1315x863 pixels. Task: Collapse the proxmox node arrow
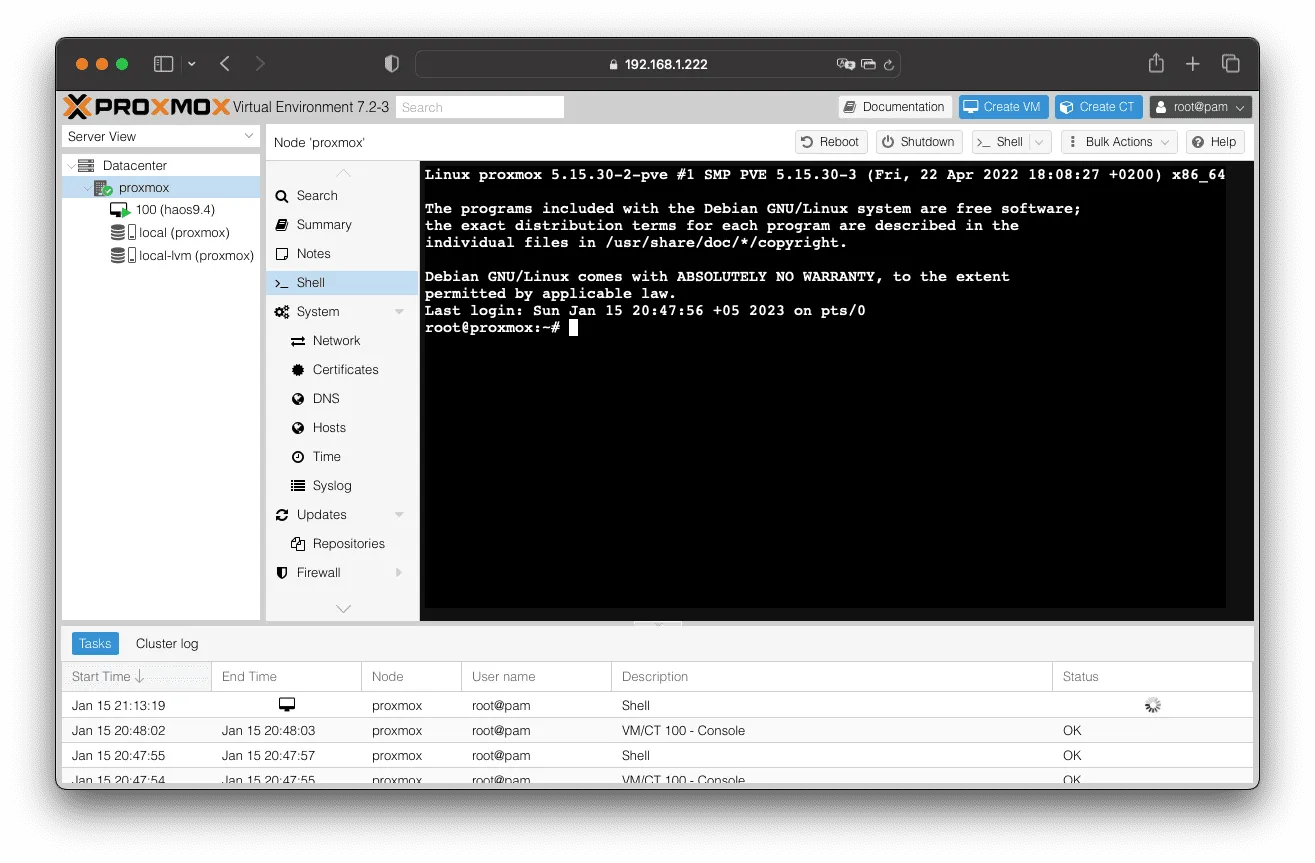coord(86,187)
